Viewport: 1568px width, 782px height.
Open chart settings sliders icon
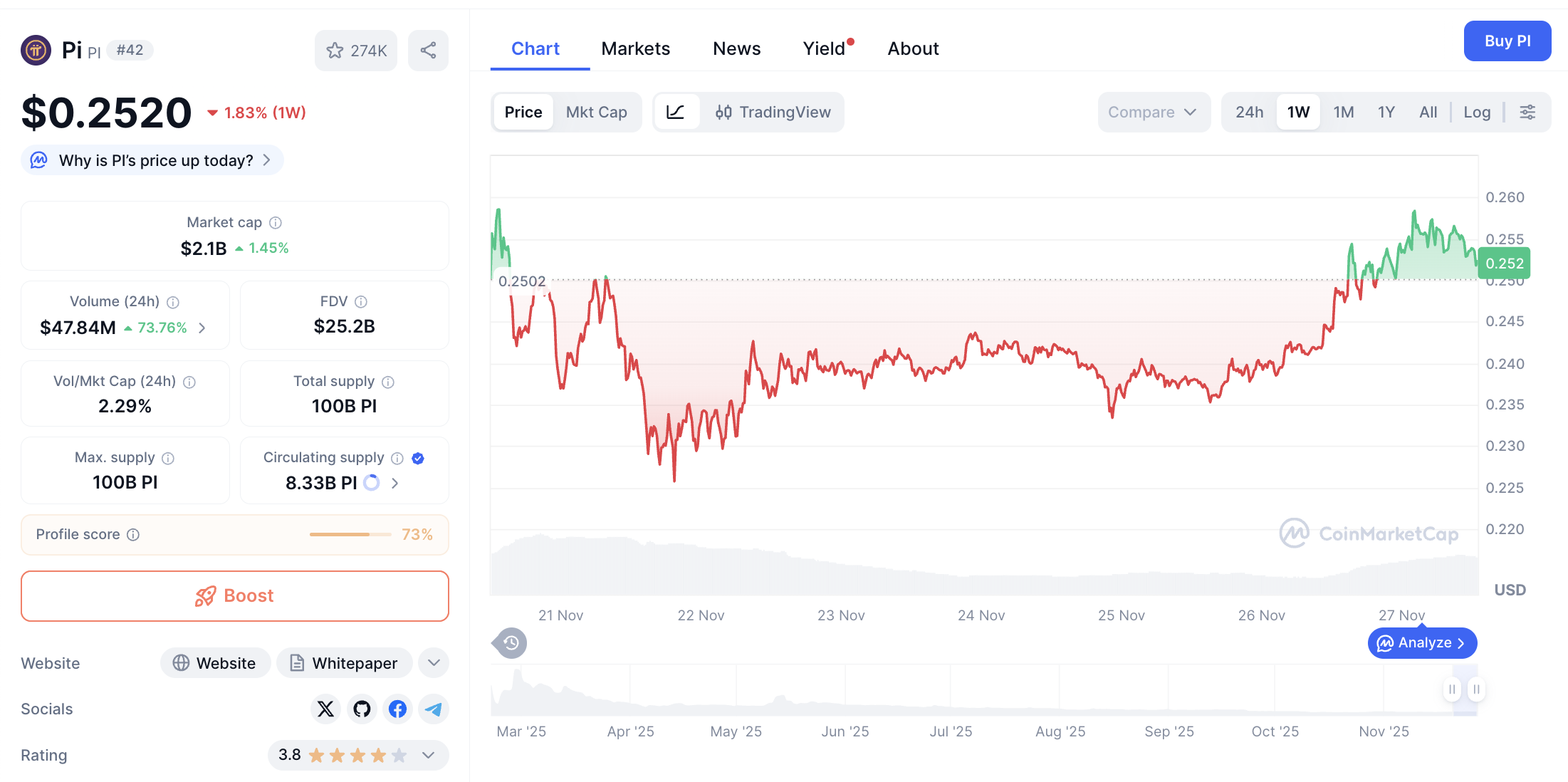(x=1528, y=112)
